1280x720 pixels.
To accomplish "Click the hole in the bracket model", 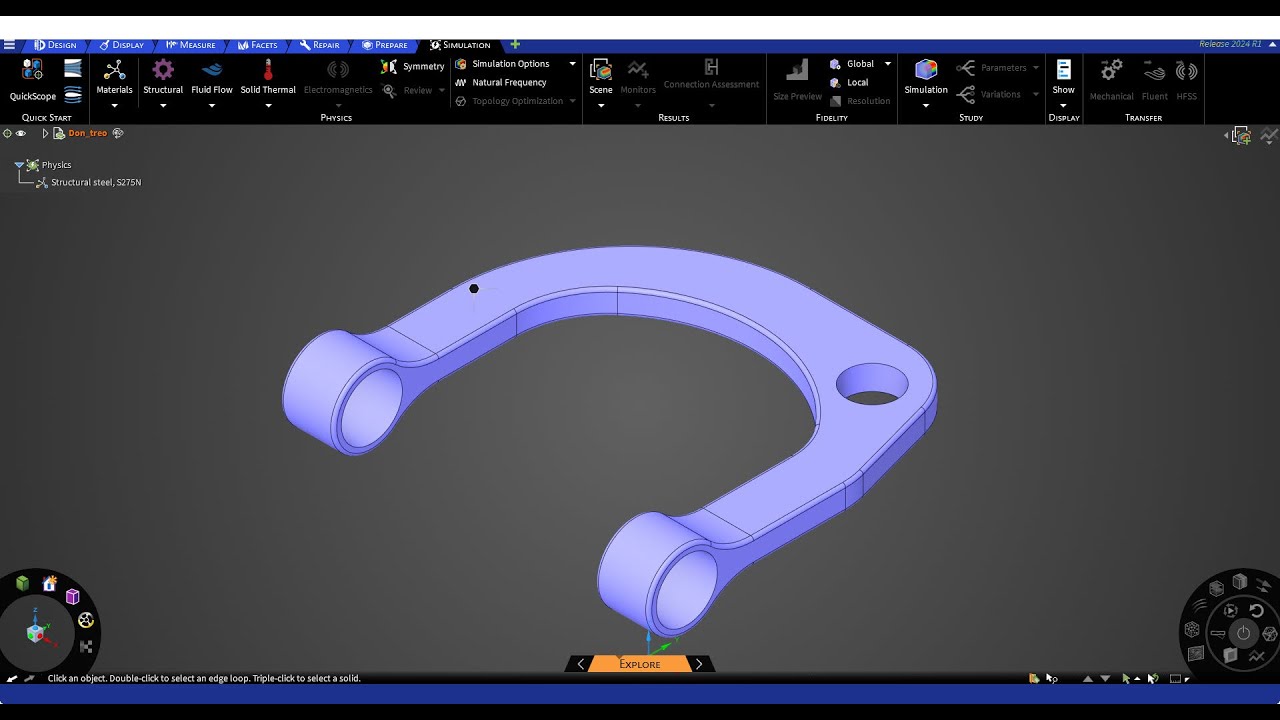I will pyautogui.click(x=872, y=385).
